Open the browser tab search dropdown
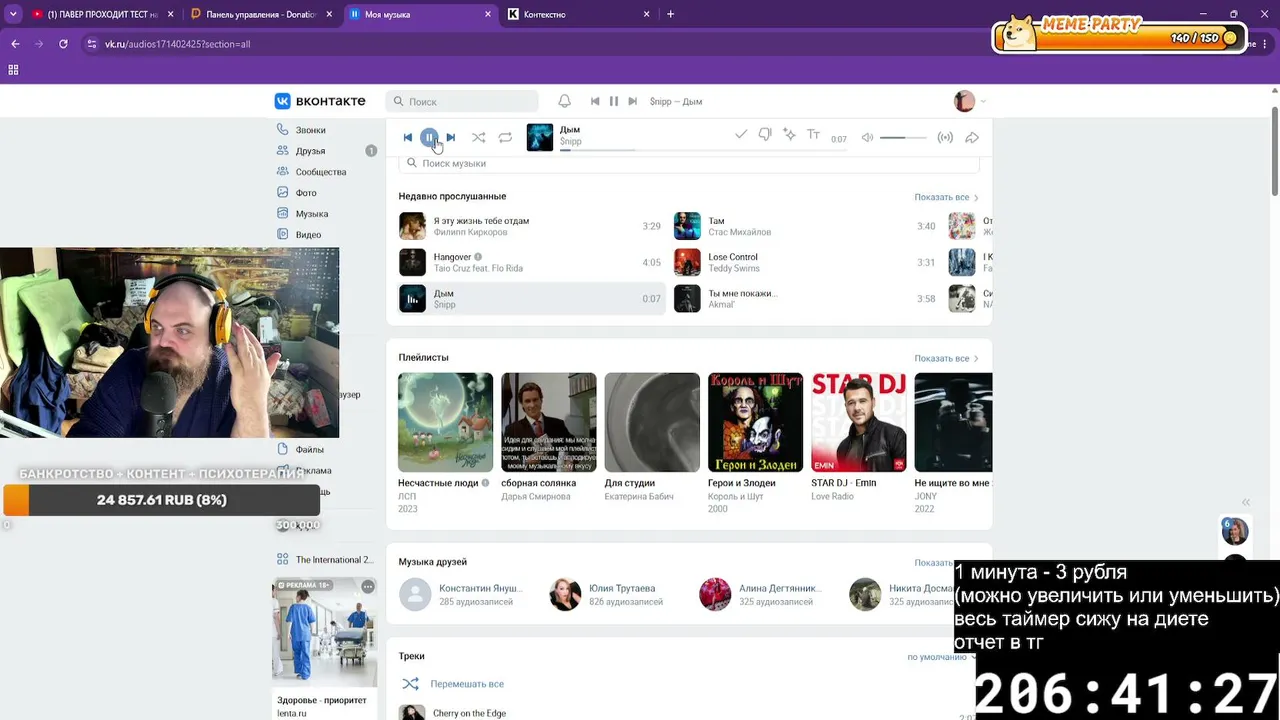The image size is (1280, 720). tap(13, 14)
